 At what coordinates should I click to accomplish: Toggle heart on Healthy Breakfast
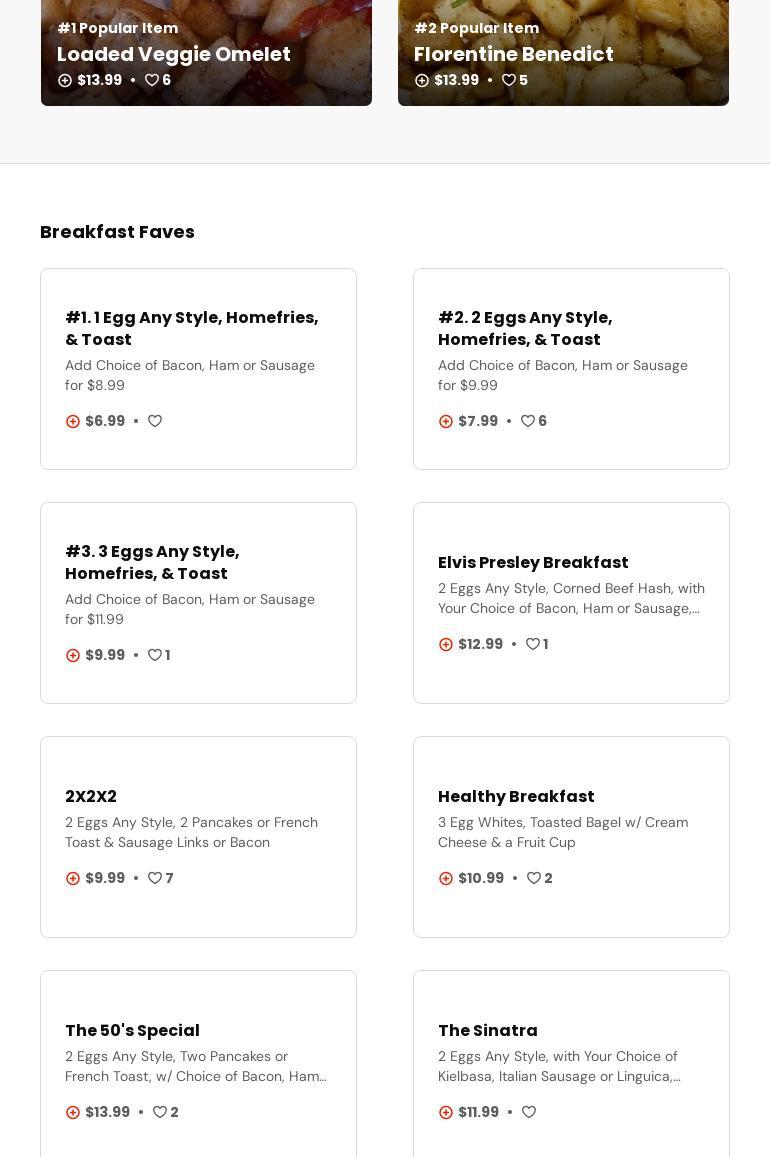(x=534, y=878)
